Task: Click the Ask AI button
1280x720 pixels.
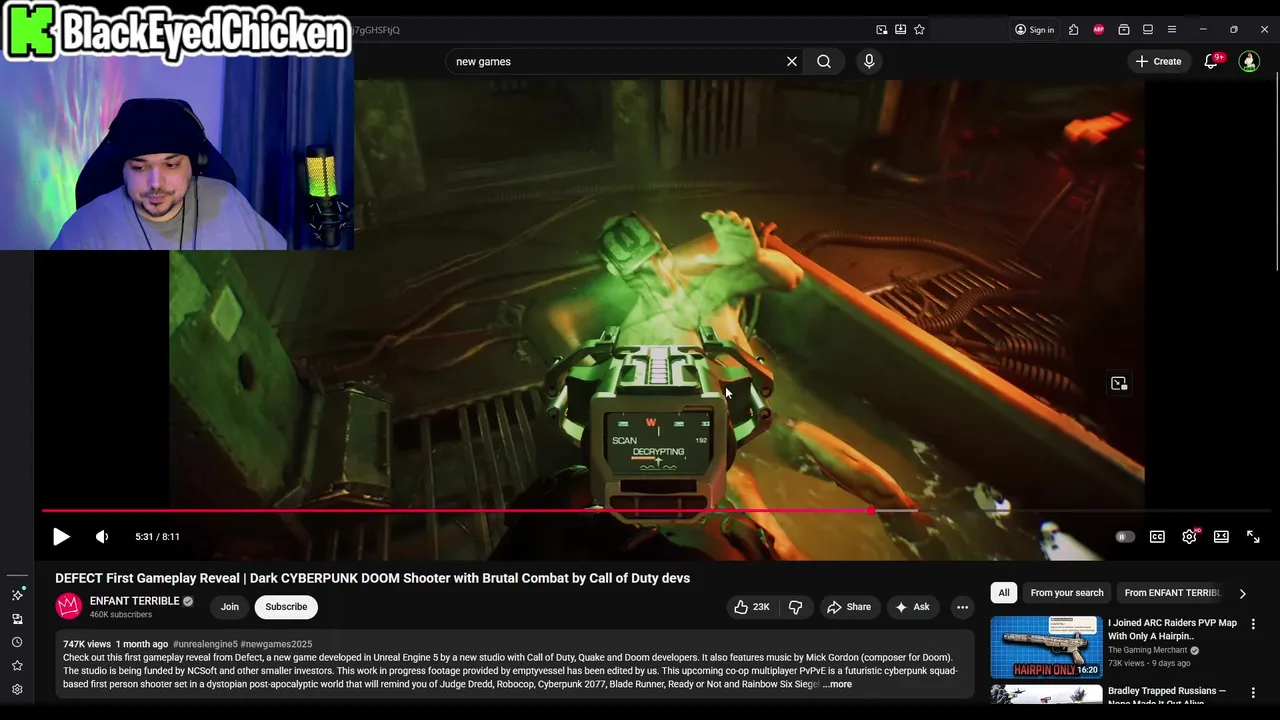Action: (x=912, y=607)
